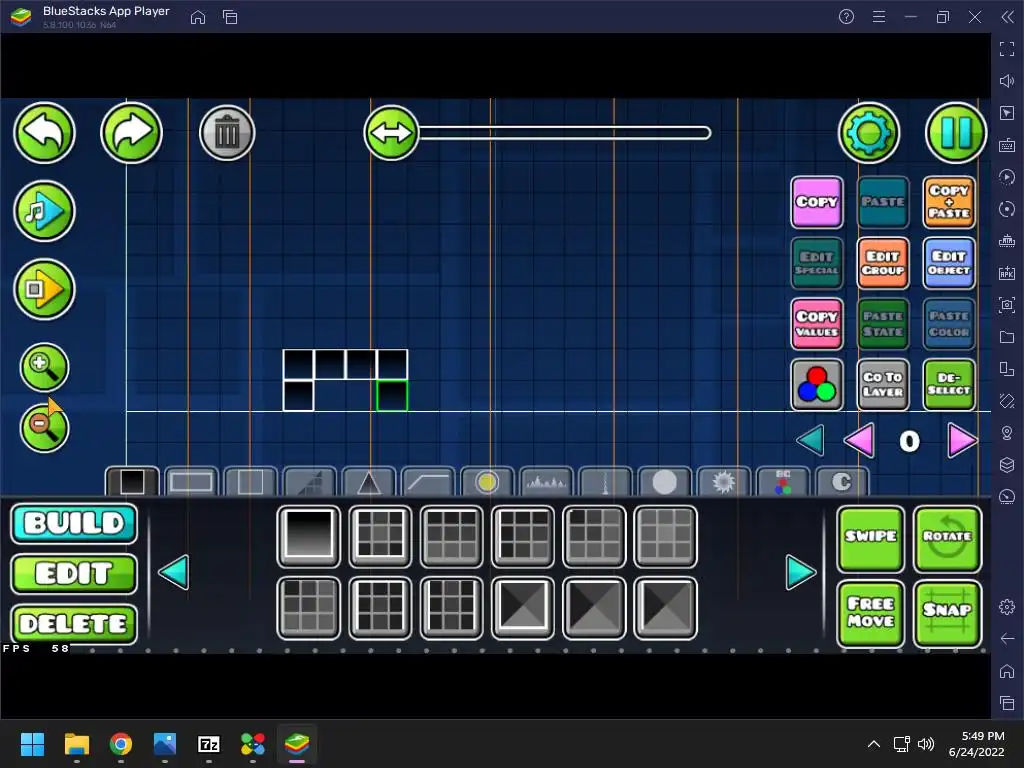Switch to Edit mode

tap(74, 574)
